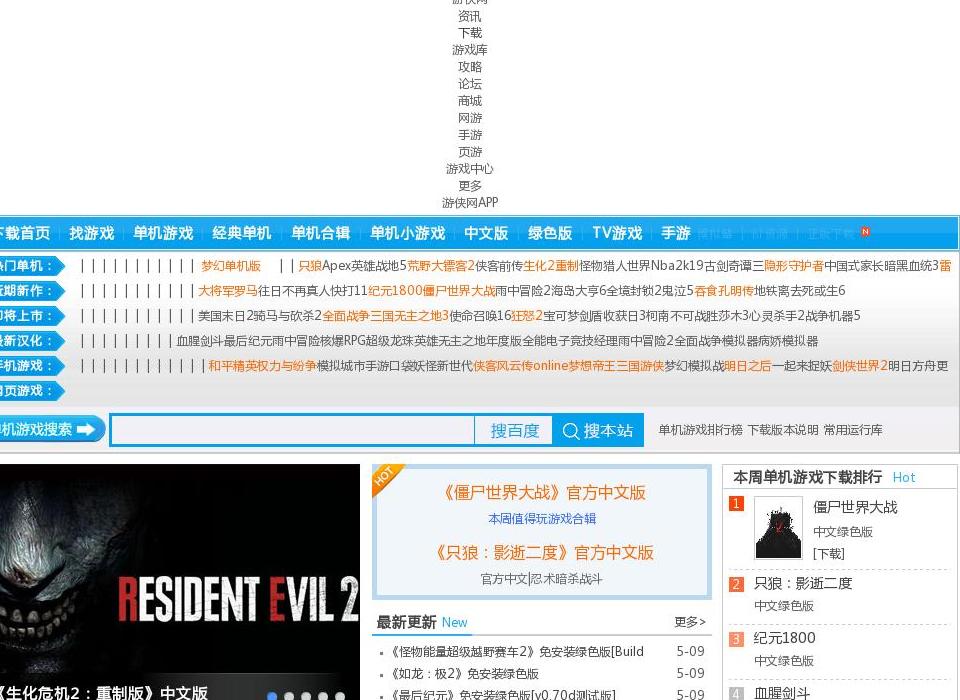Open 《最后纪元》免安装绿色版 entry

pyautogui.click(x=503, y=694)
